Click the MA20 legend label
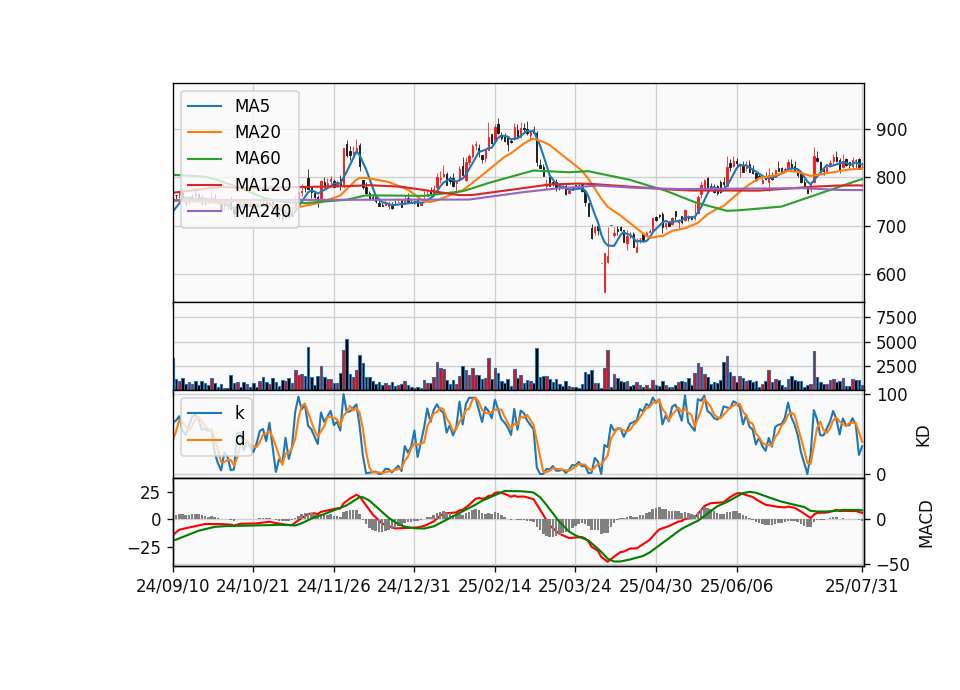960x690 pixels. 257,132
